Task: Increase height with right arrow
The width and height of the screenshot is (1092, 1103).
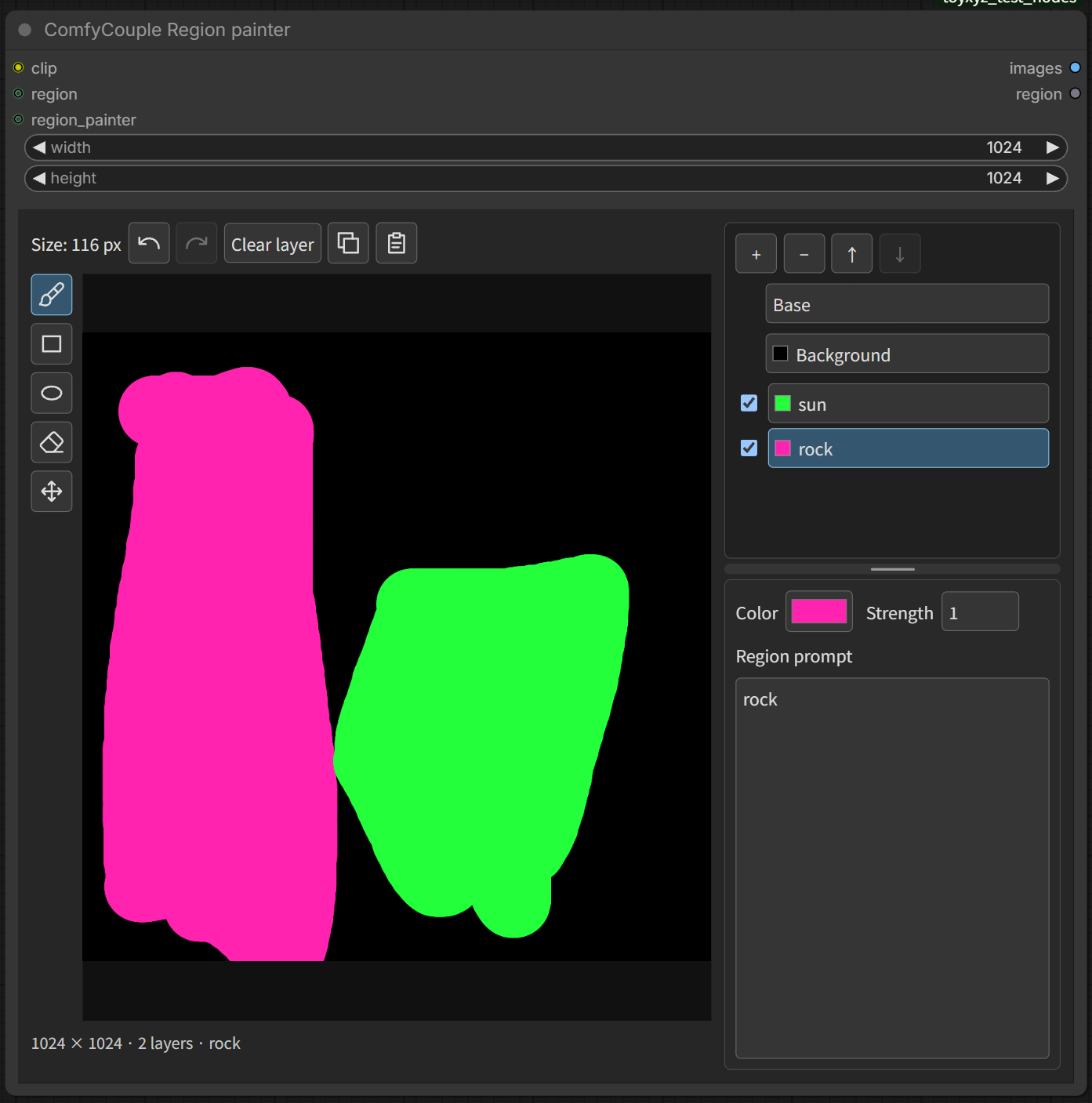Action: pyautogui.click(x=1053, y=178)
